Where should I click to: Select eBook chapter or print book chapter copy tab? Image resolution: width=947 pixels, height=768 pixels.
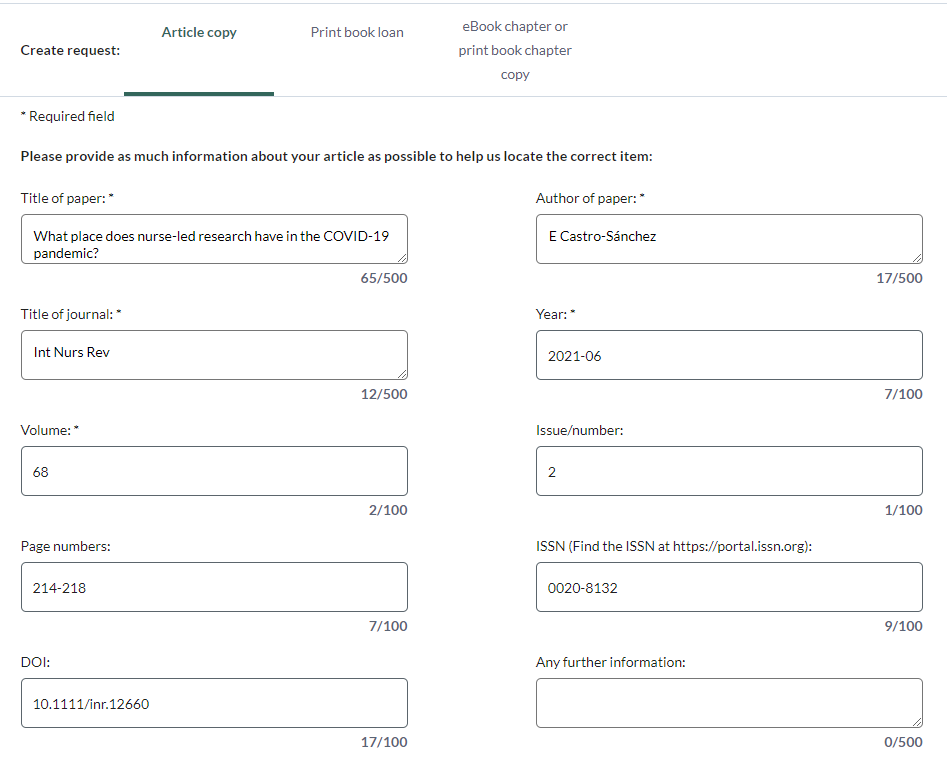(515, 50)
